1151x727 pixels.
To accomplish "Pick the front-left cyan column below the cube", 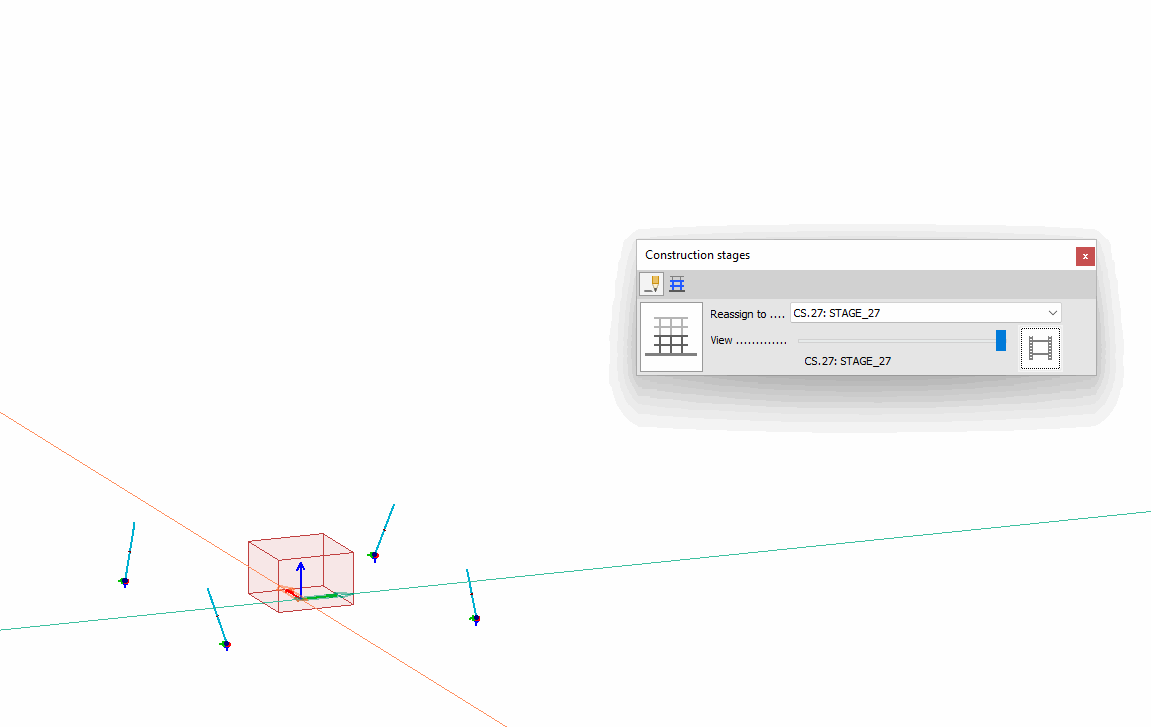I will tap(216, 615).
